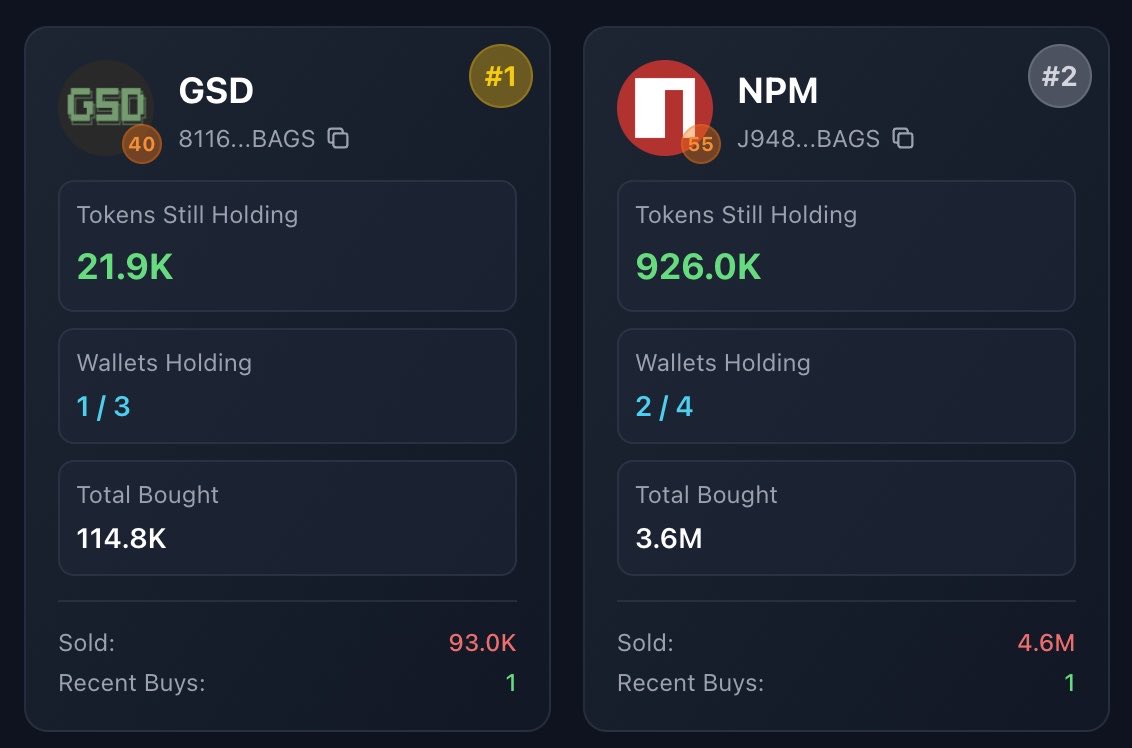Click GSD's Recent Buys count

coord(511,683)
